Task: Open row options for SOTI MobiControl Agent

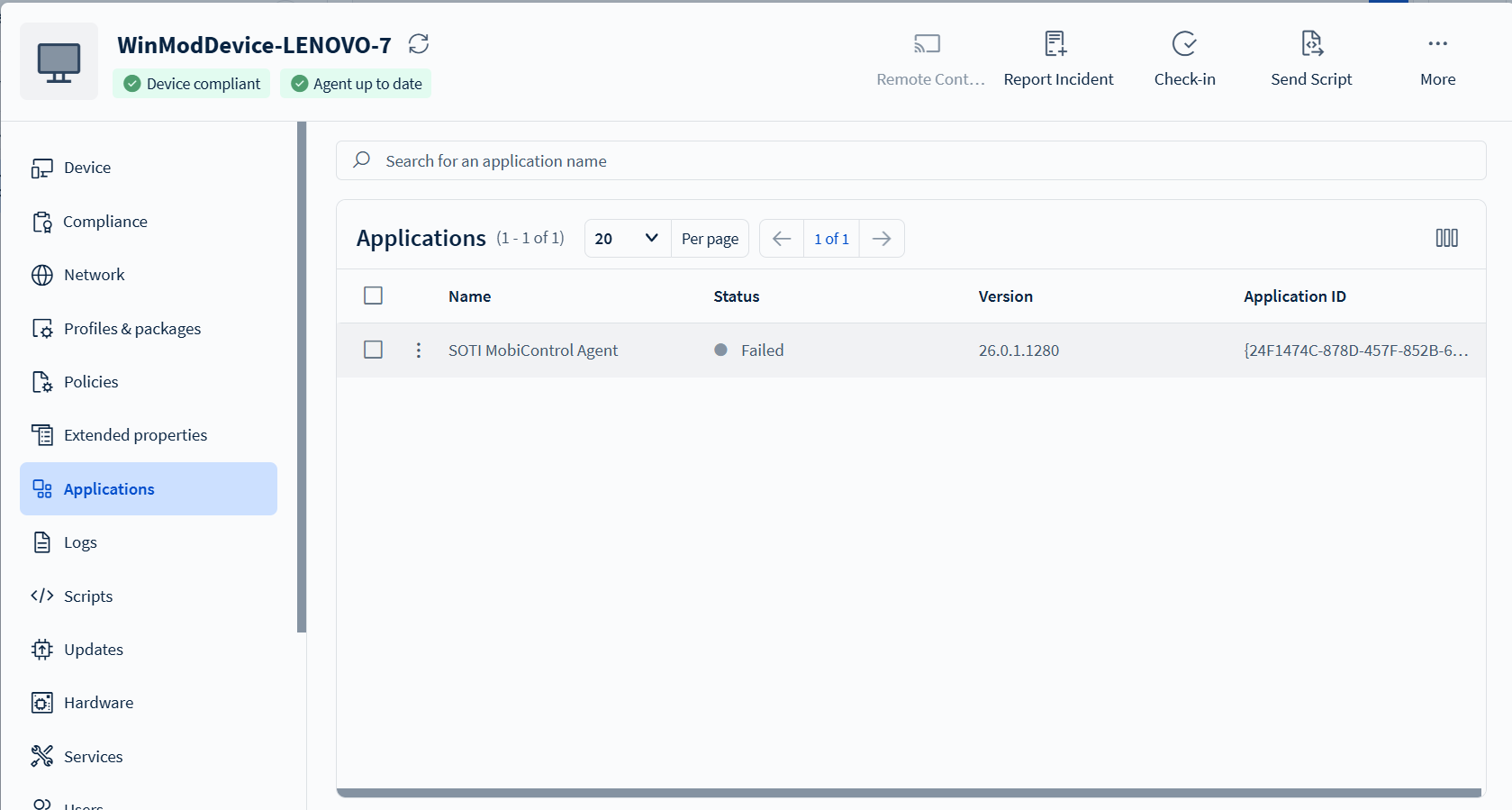Action: (x=419, y=350)
